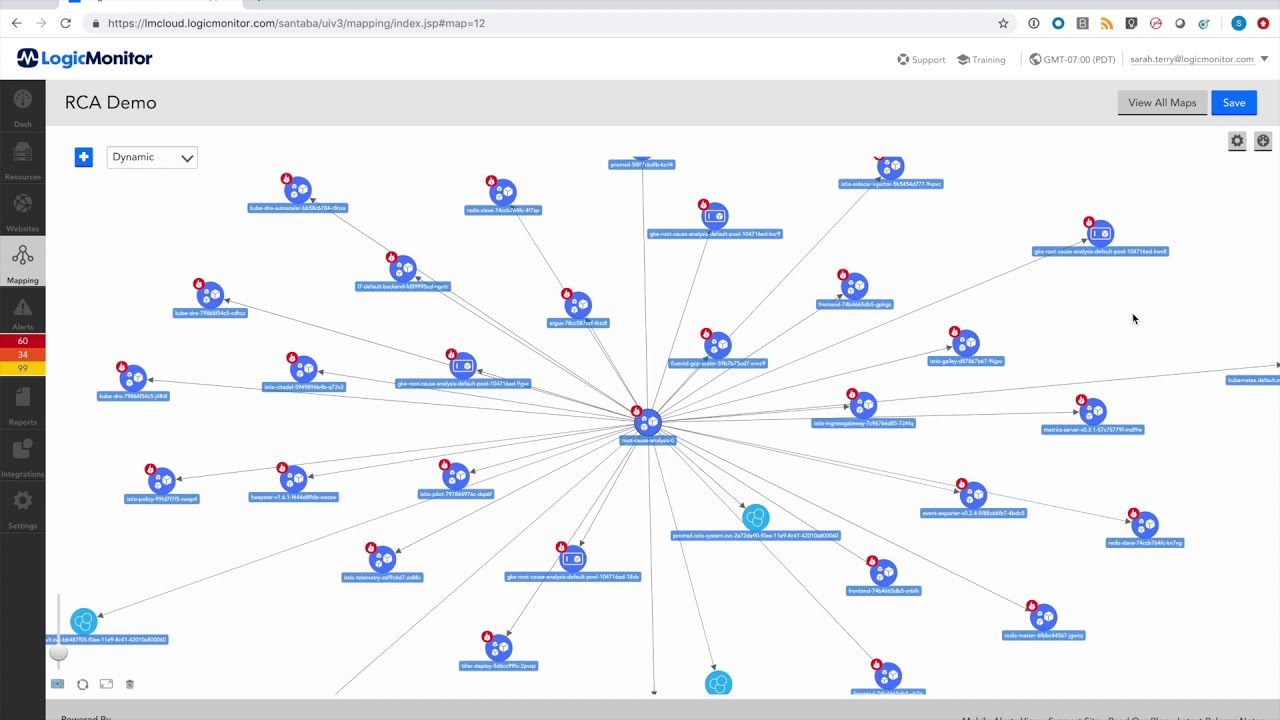Select the promsd.istio-system.svc service node
The image size is (1280, 720).
pos(756,518)
